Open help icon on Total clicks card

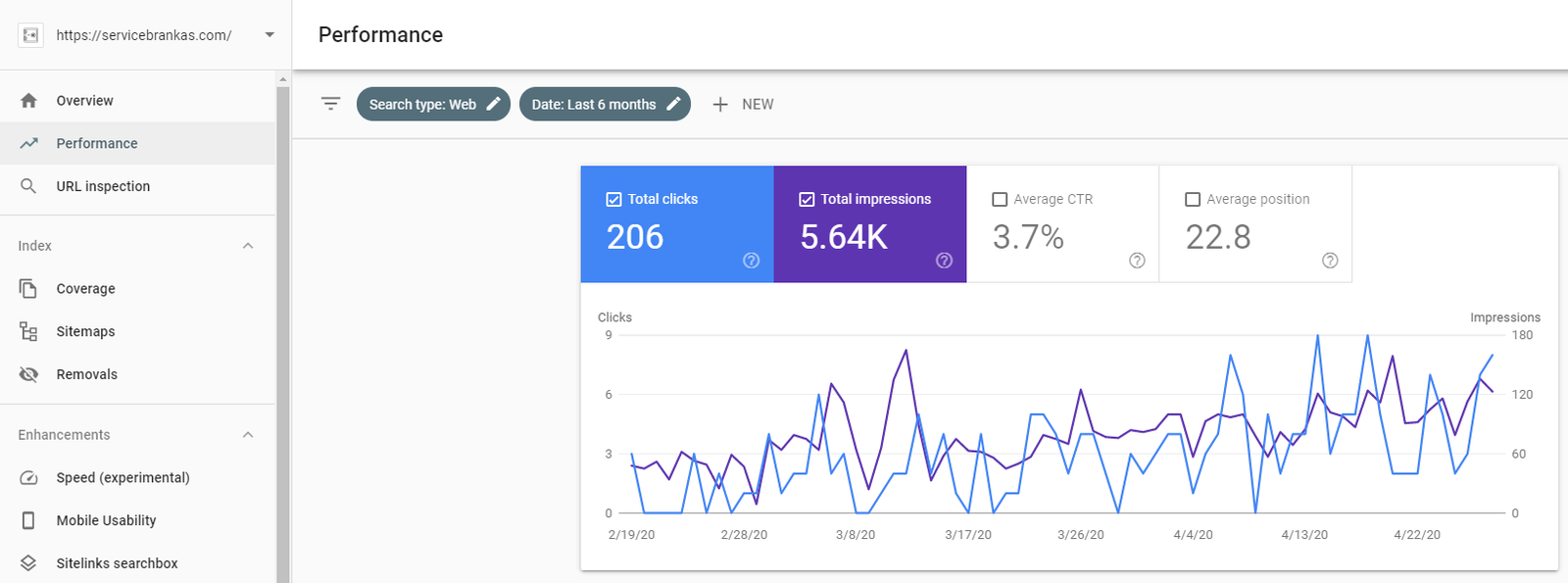click(x=751, y=260)
